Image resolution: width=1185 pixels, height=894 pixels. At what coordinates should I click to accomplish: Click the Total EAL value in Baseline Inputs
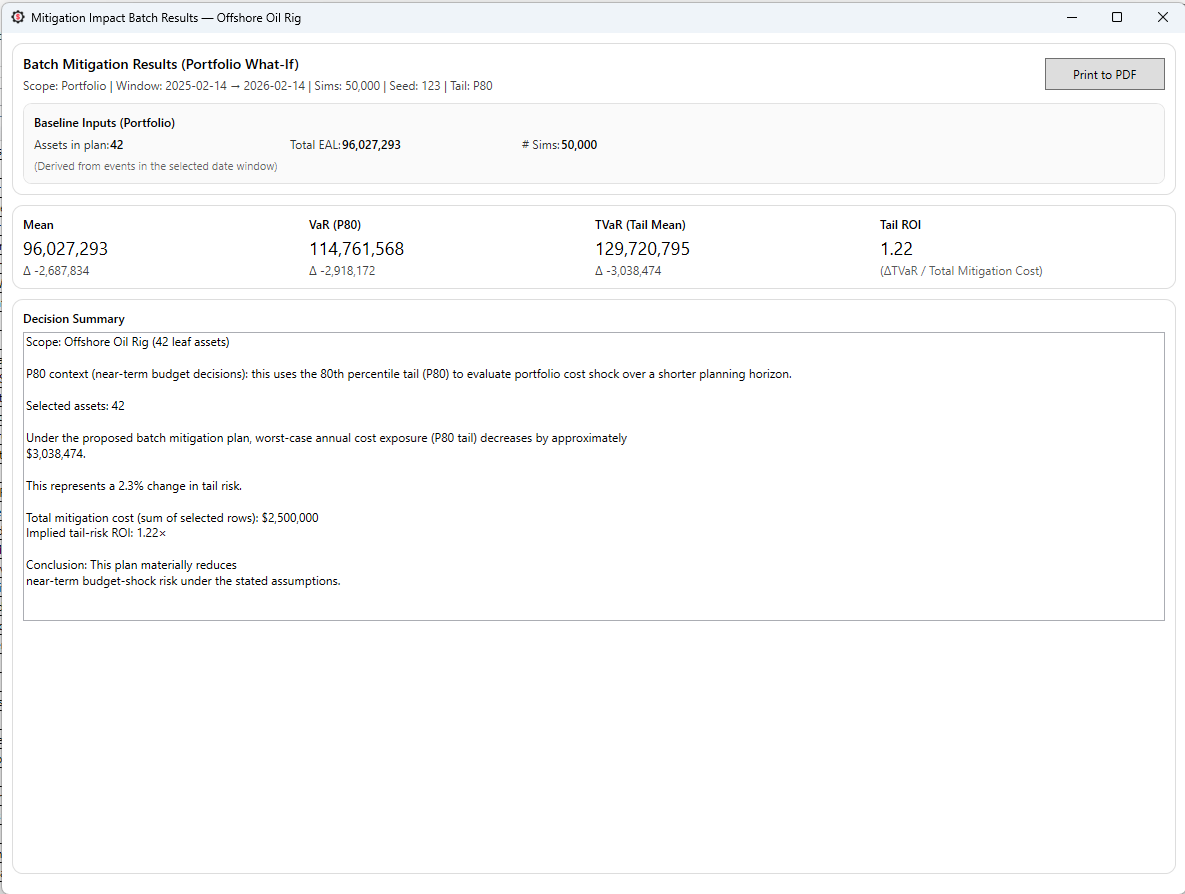(371, 145)
